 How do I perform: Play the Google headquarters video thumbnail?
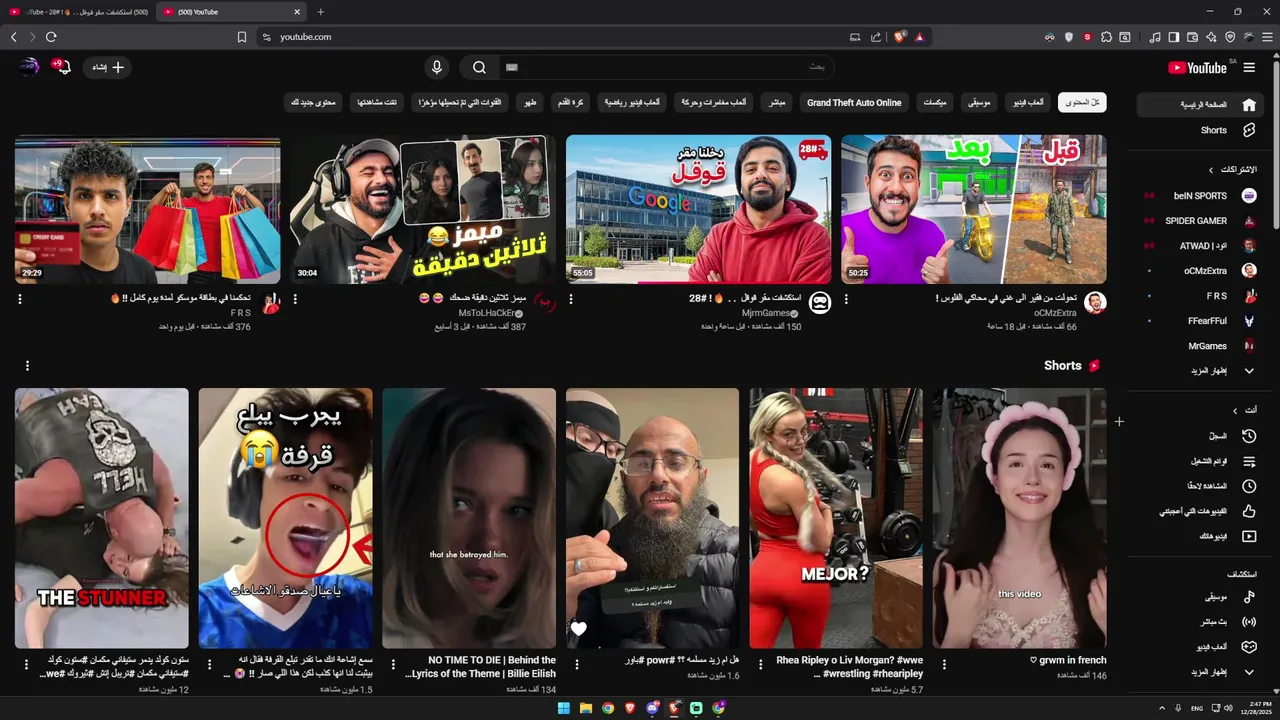point(698,209)
